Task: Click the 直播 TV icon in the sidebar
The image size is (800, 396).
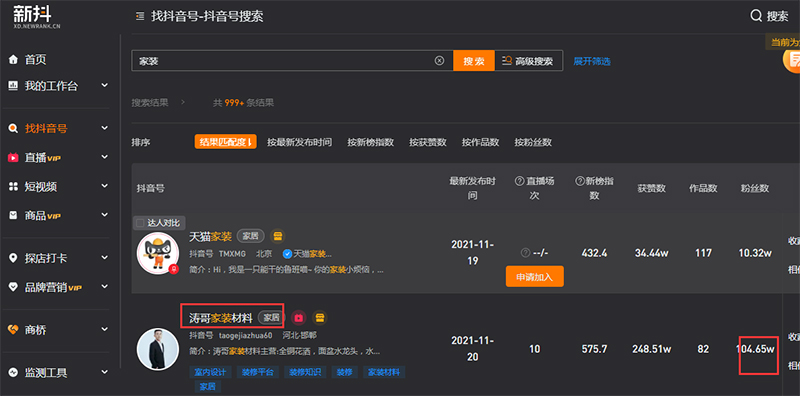Action: pyautogui.click(x=13, y=158)
